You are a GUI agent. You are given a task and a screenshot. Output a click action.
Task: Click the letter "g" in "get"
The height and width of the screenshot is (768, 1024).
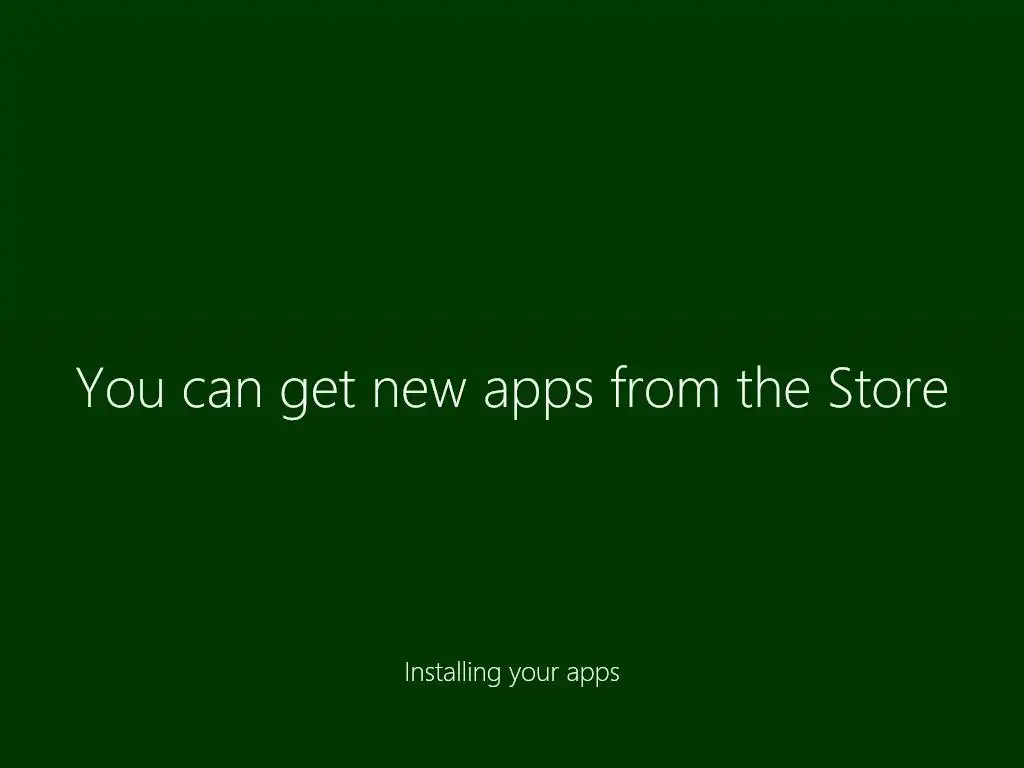pos(293,398)
